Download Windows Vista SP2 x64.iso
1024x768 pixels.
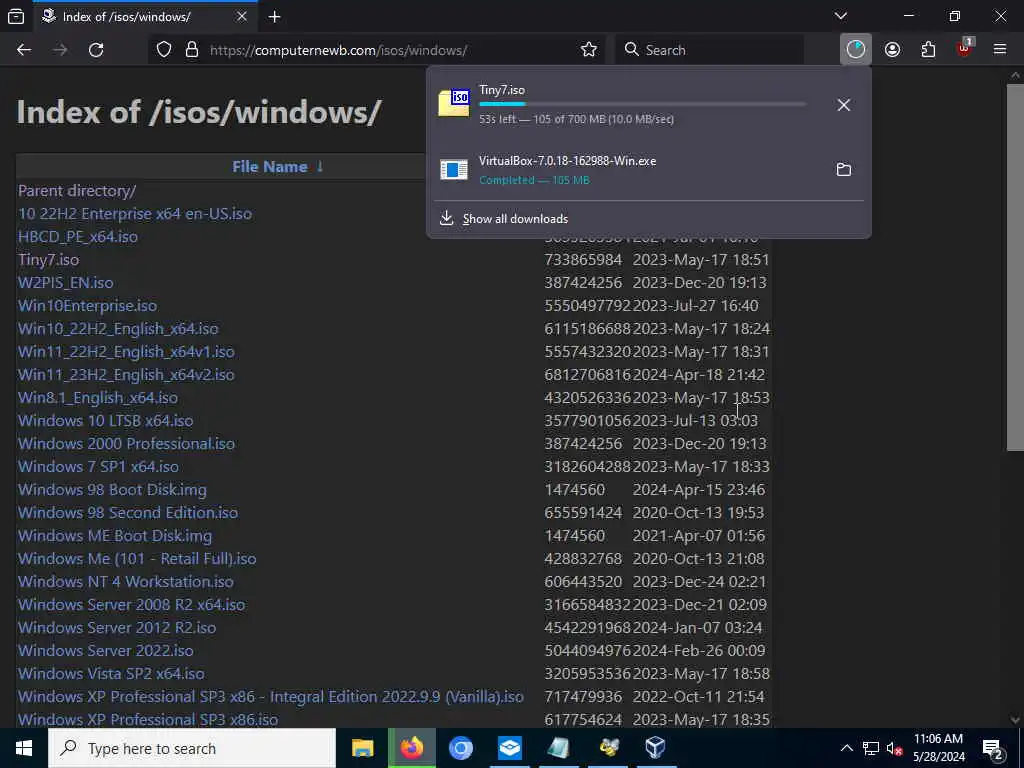coord(111,673)
